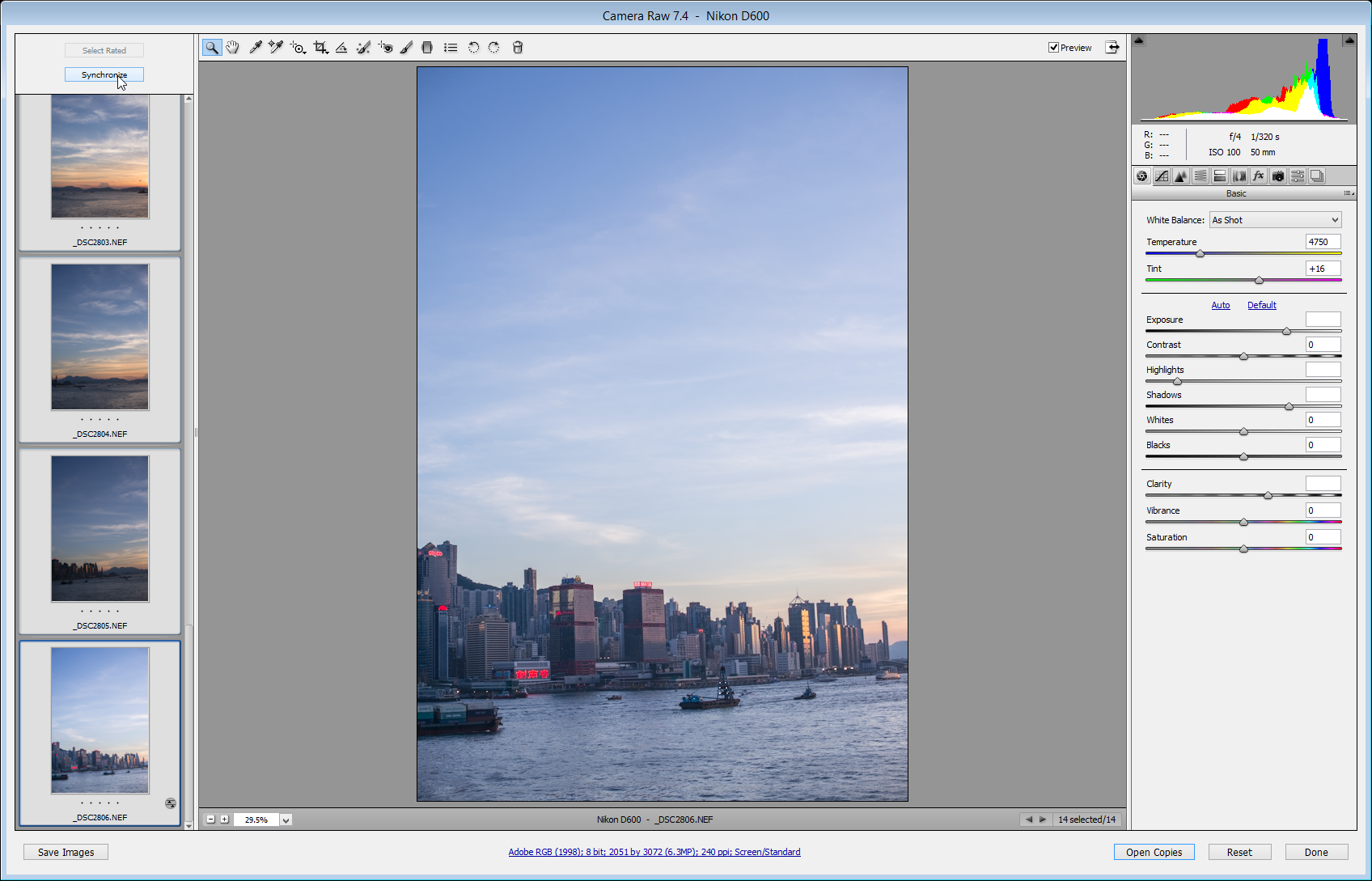Switch to the HSL / Grayscale tab
Screen dimensions: 1372x881
(1200, 176)
